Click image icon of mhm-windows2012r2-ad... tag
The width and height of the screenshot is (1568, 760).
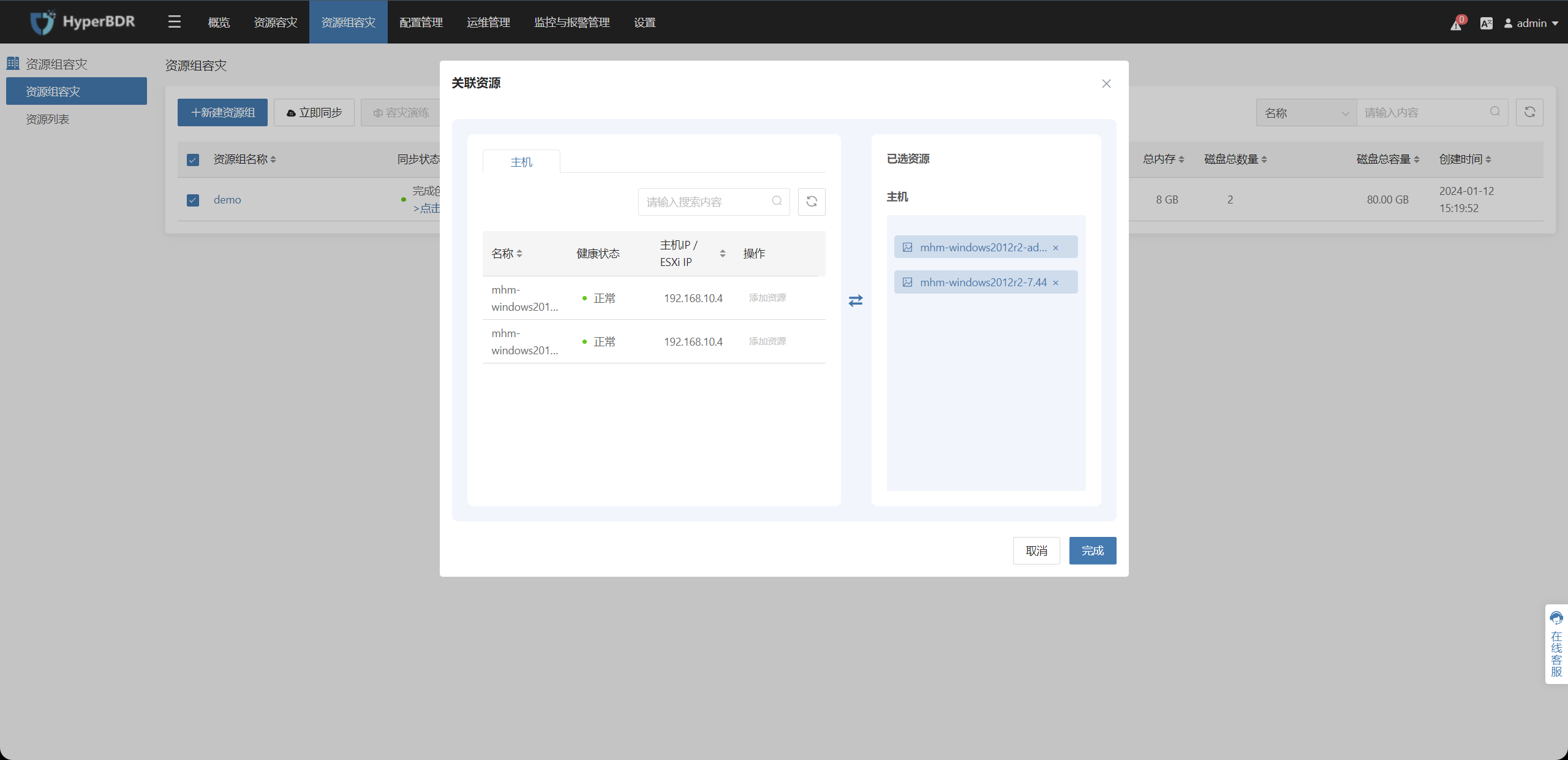908,248
